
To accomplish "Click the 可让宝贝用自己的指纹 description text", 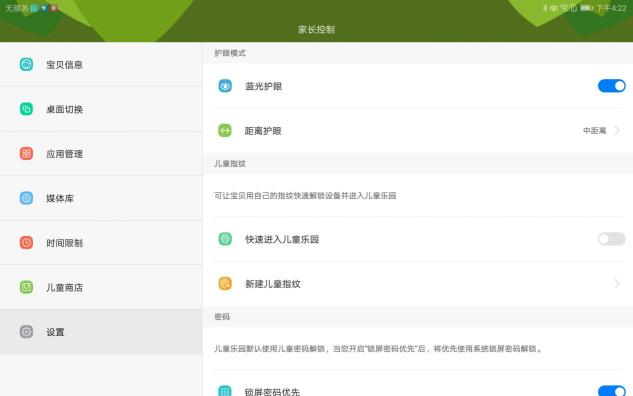I will (305, 195).
